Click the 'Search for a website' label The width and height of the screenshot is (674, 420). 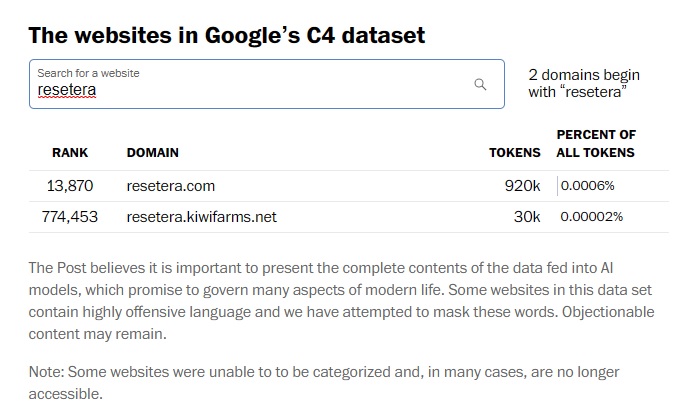pos(88,73)
